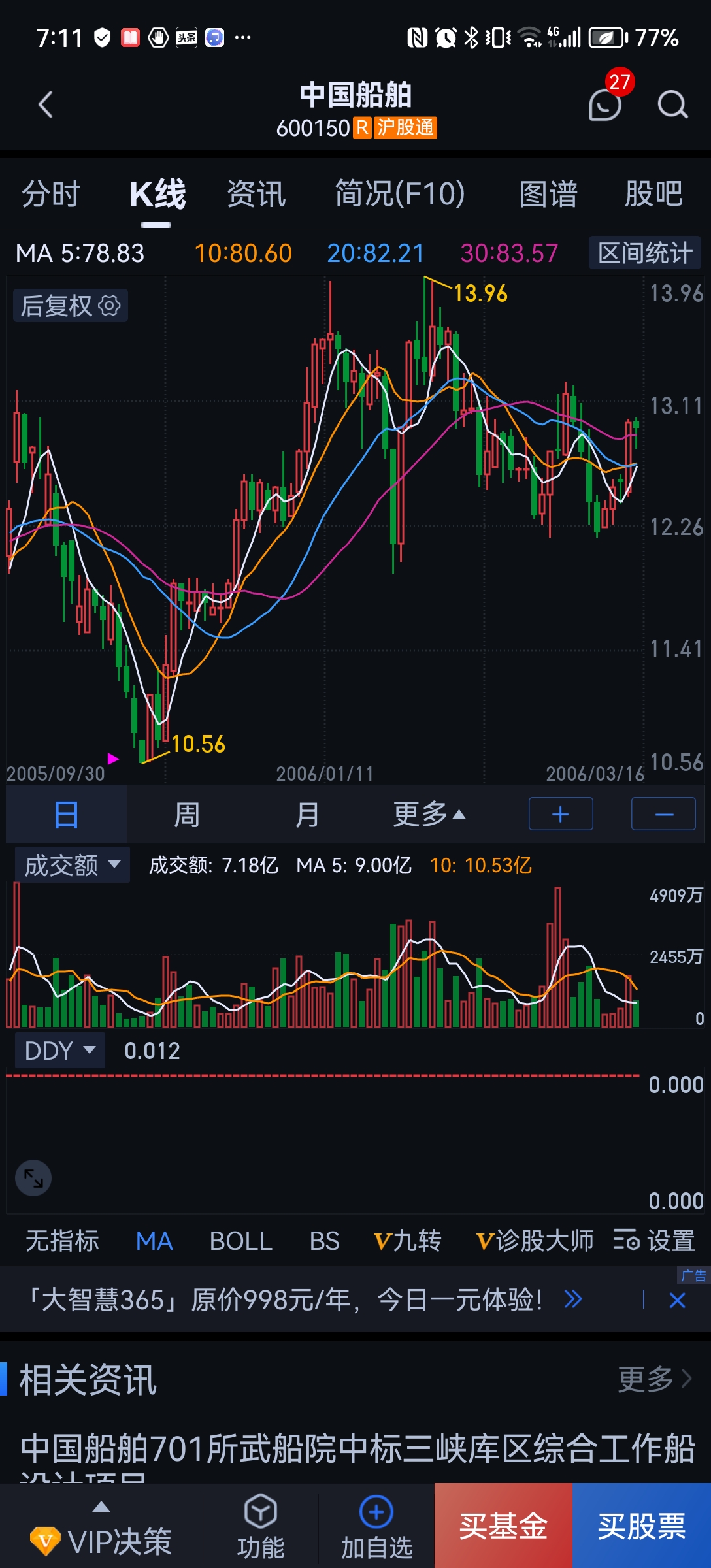The image size is (711, 1568).
Task: Tap the pink arrow timeline marker
Action: (113, 759)
